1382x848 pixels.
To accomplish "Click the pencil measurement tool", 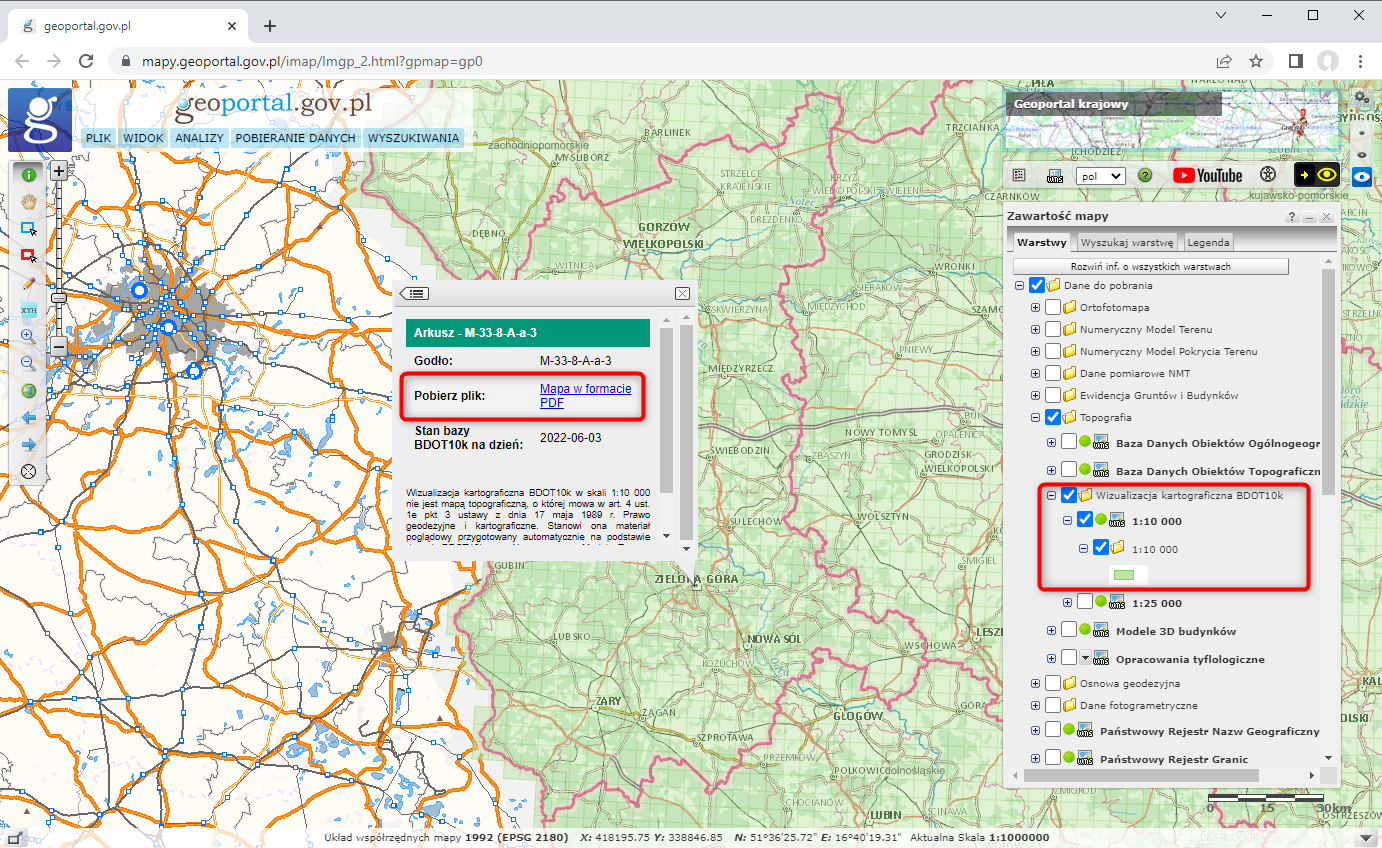I will coord(28,284).
